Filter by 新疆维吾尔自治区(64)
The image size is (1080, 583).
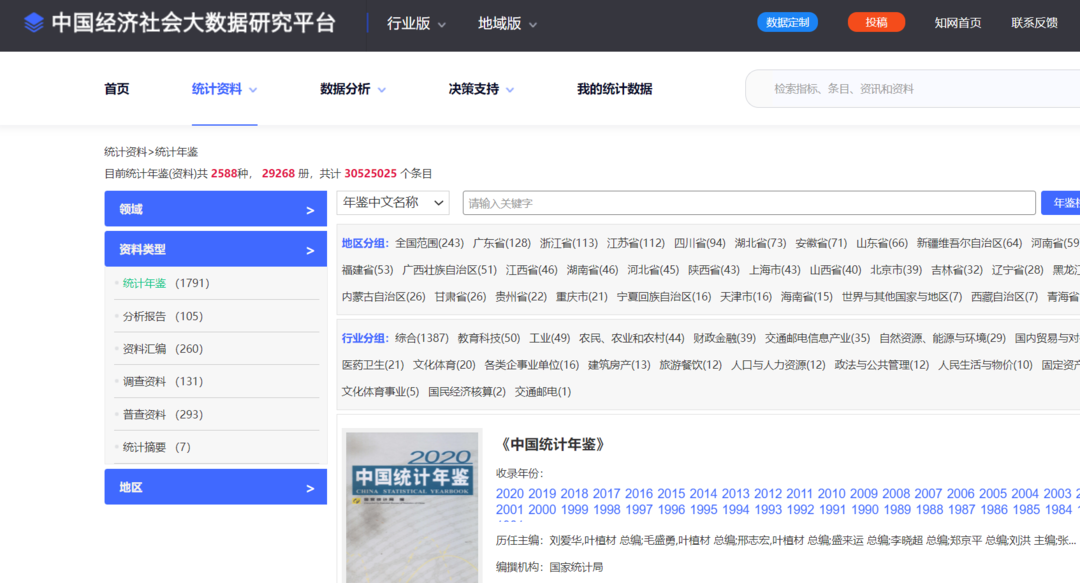tap(969, 243)
